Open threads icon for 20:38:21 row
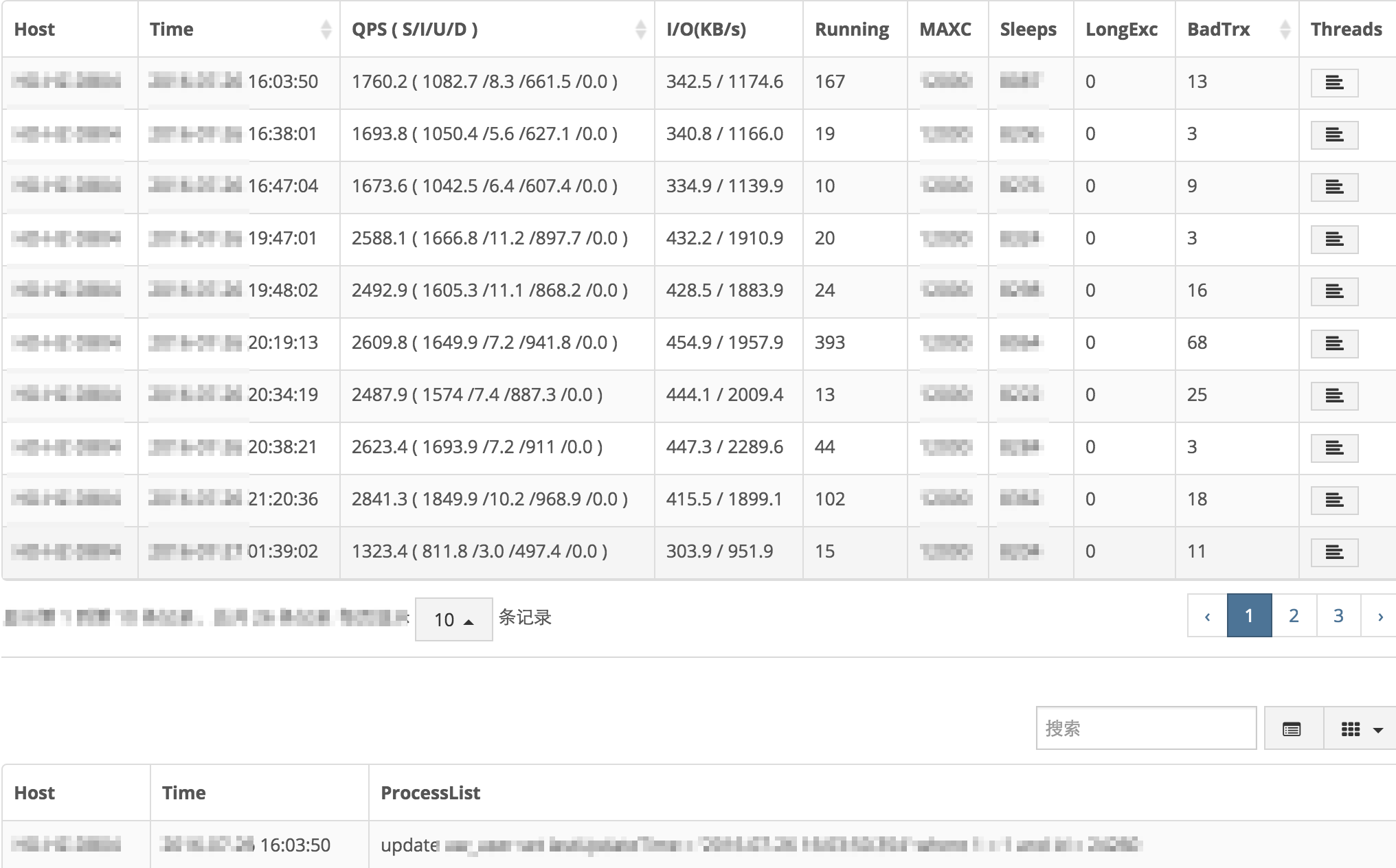The height and width of the screenshot is (868, 1396). pos(1333,448)
